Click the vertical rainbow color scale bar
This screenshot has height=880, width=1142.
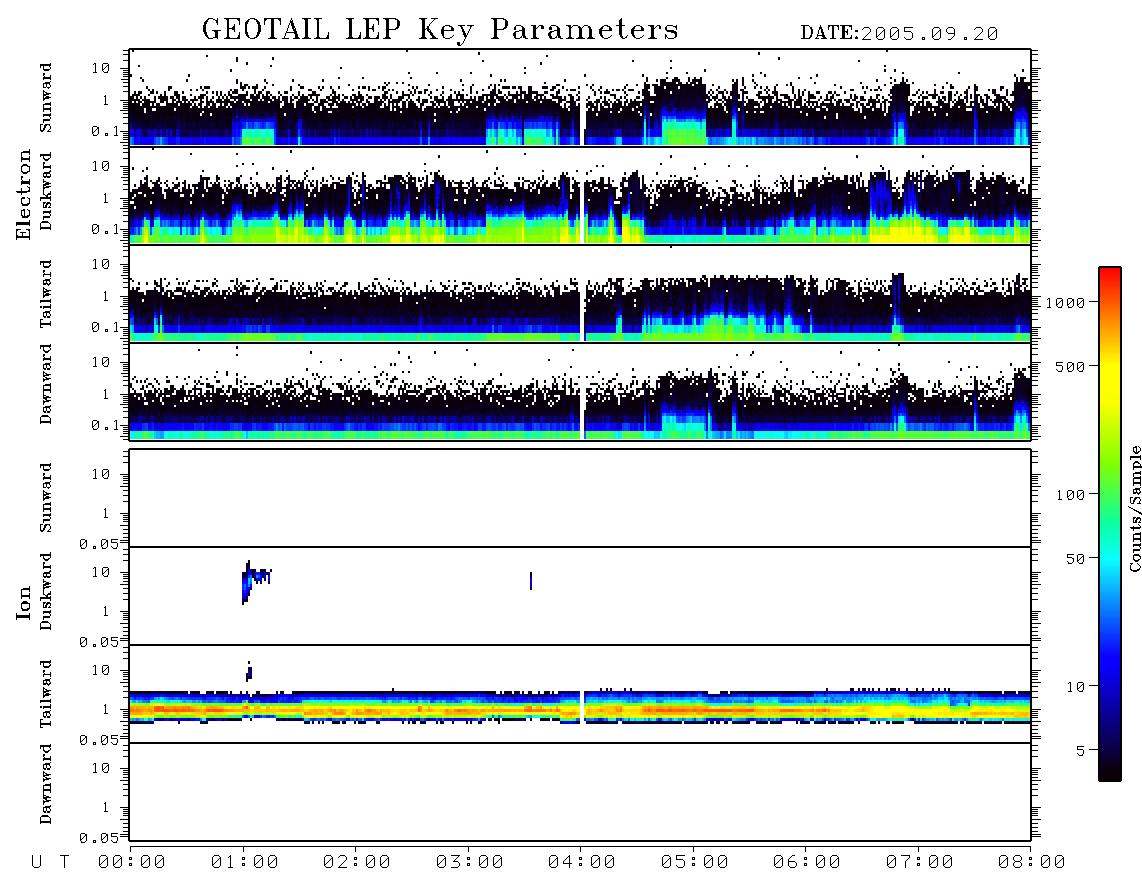tap(1110, 524)
